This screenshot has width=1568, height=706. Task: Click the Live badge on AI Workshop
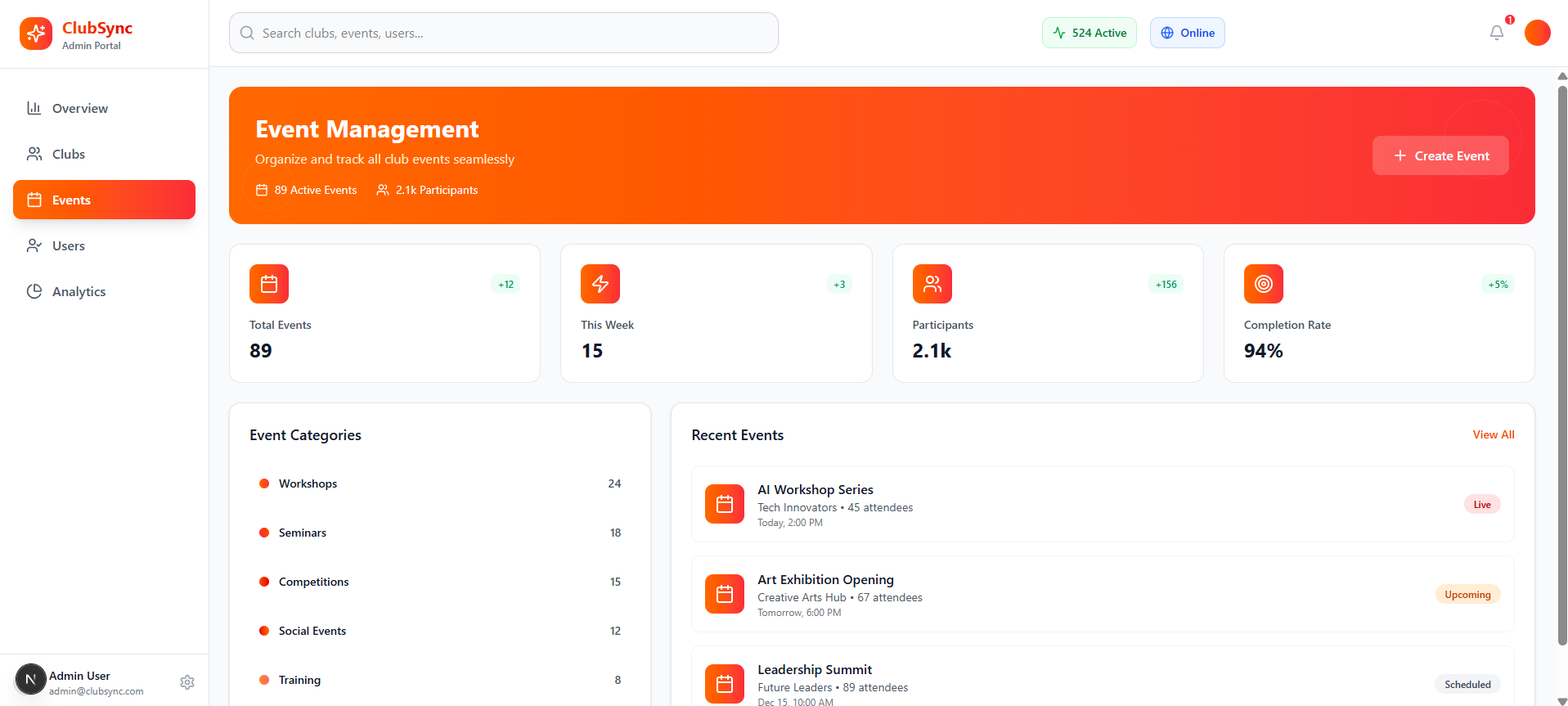point(1482,504)
